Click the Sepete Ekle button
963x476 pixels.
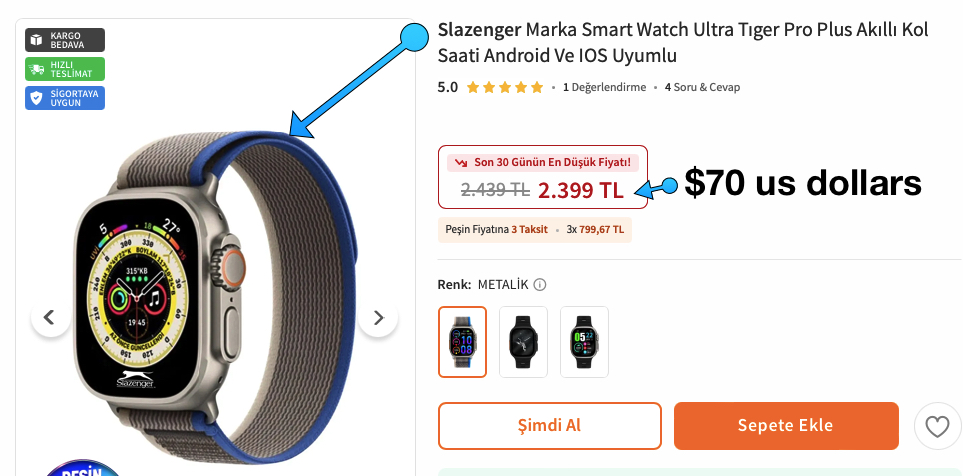click(786, 426)
